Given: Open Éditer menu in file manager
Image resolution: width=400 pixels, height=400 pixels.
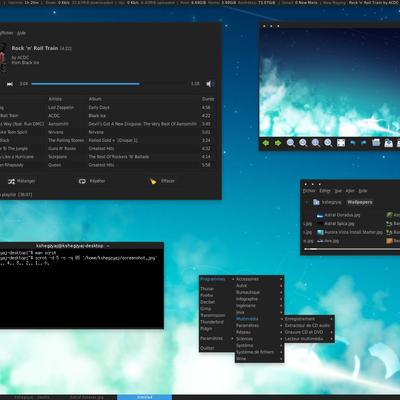Looking at the screenshot, I should (x=325, y=191).
